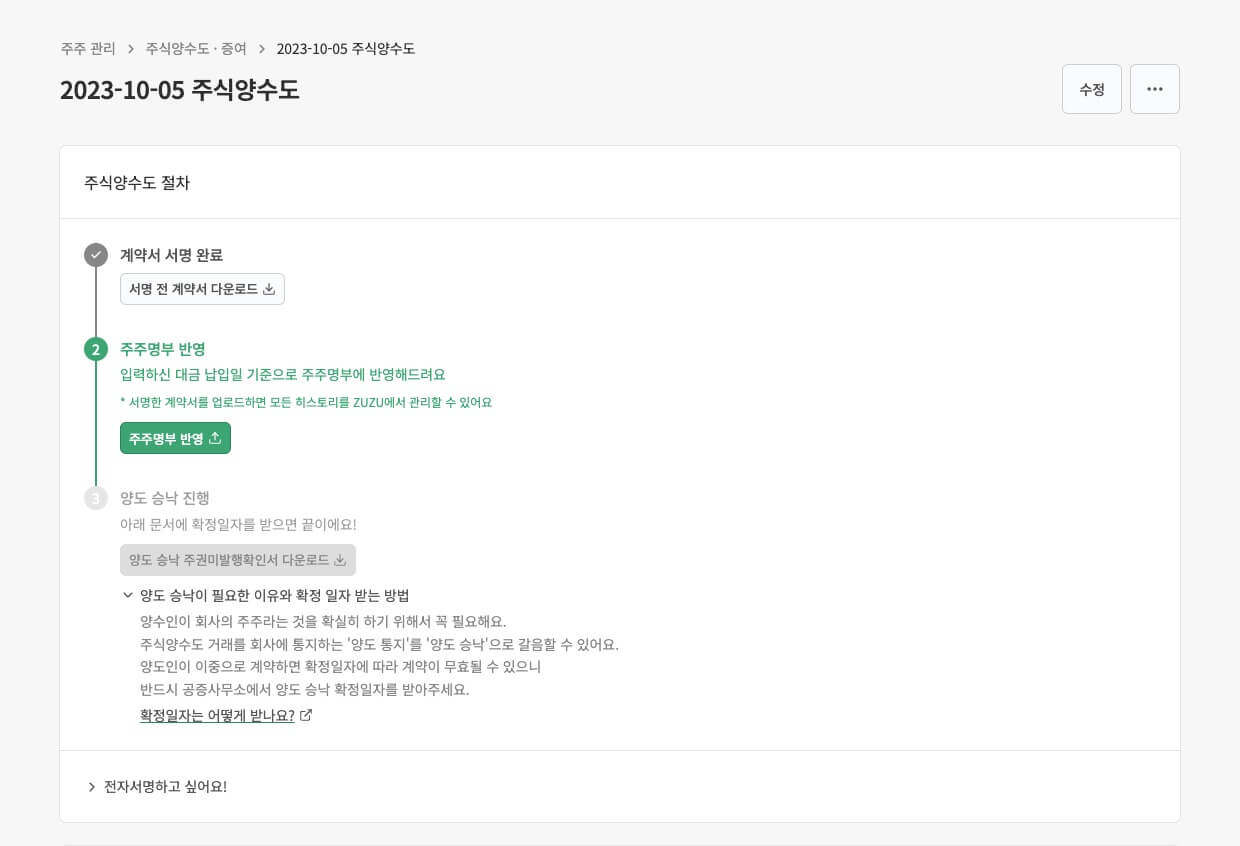
Task: Click the upload icon inside 주주명부 반영 button
Action: click(x=214, y=438)
